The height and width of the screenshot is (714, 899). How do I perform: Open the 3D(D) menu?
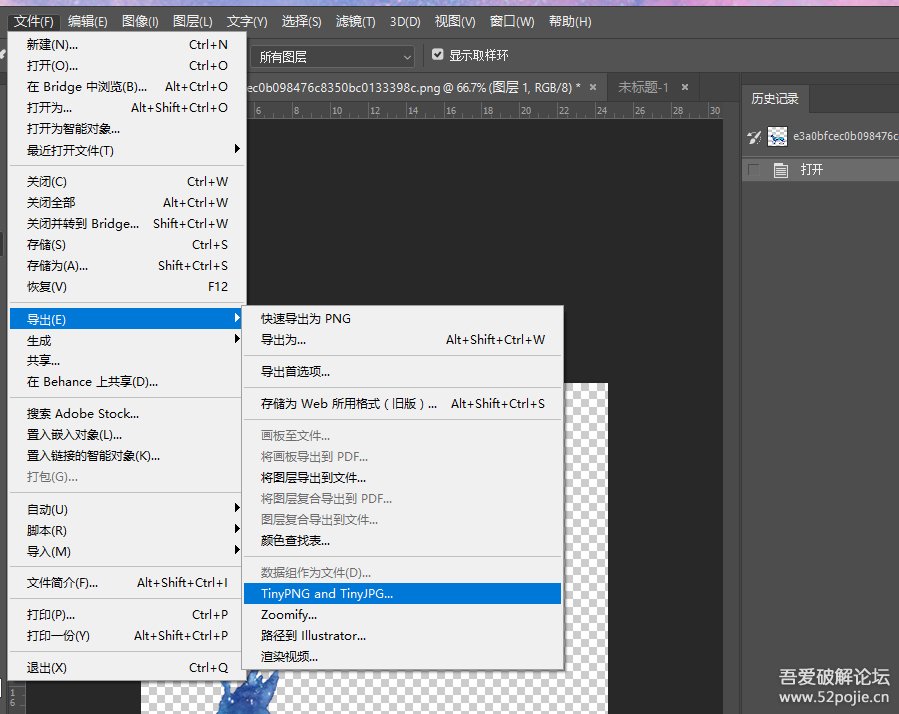(x=403, y=21)
